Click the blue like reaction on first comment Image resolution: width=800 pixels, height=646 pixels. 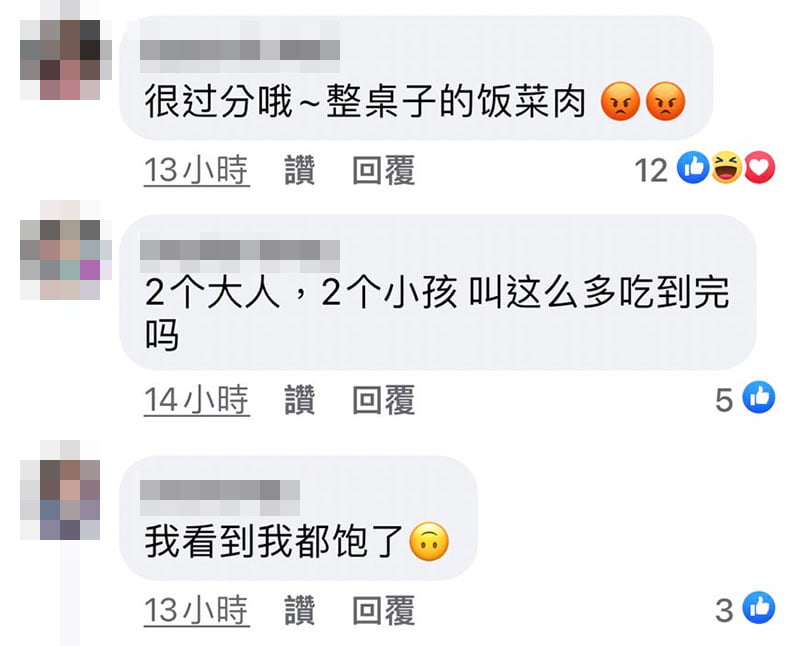(693, 167)
